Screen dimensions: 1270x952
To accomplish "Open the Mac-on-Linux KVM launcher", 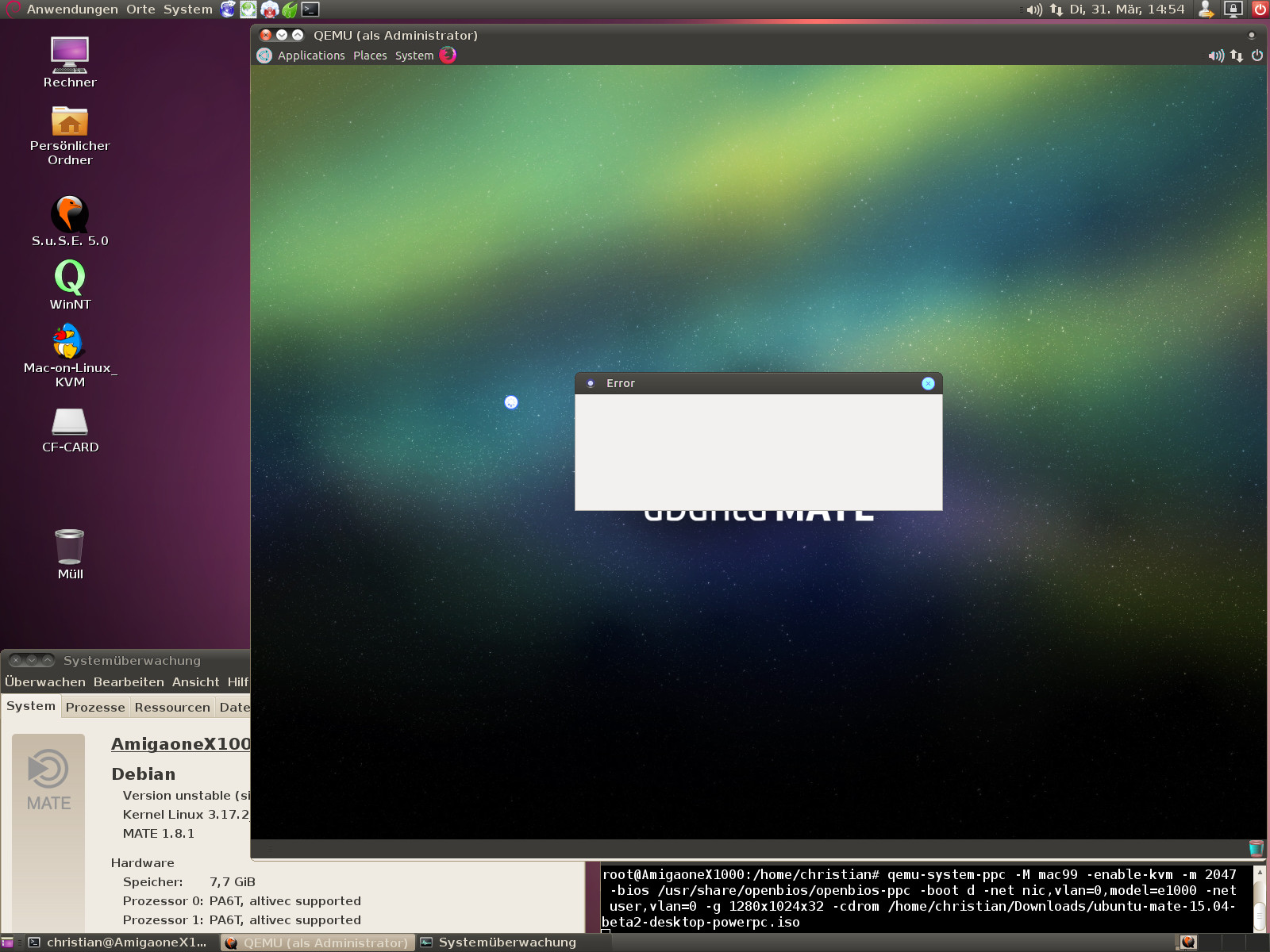I will coord(69,342).
